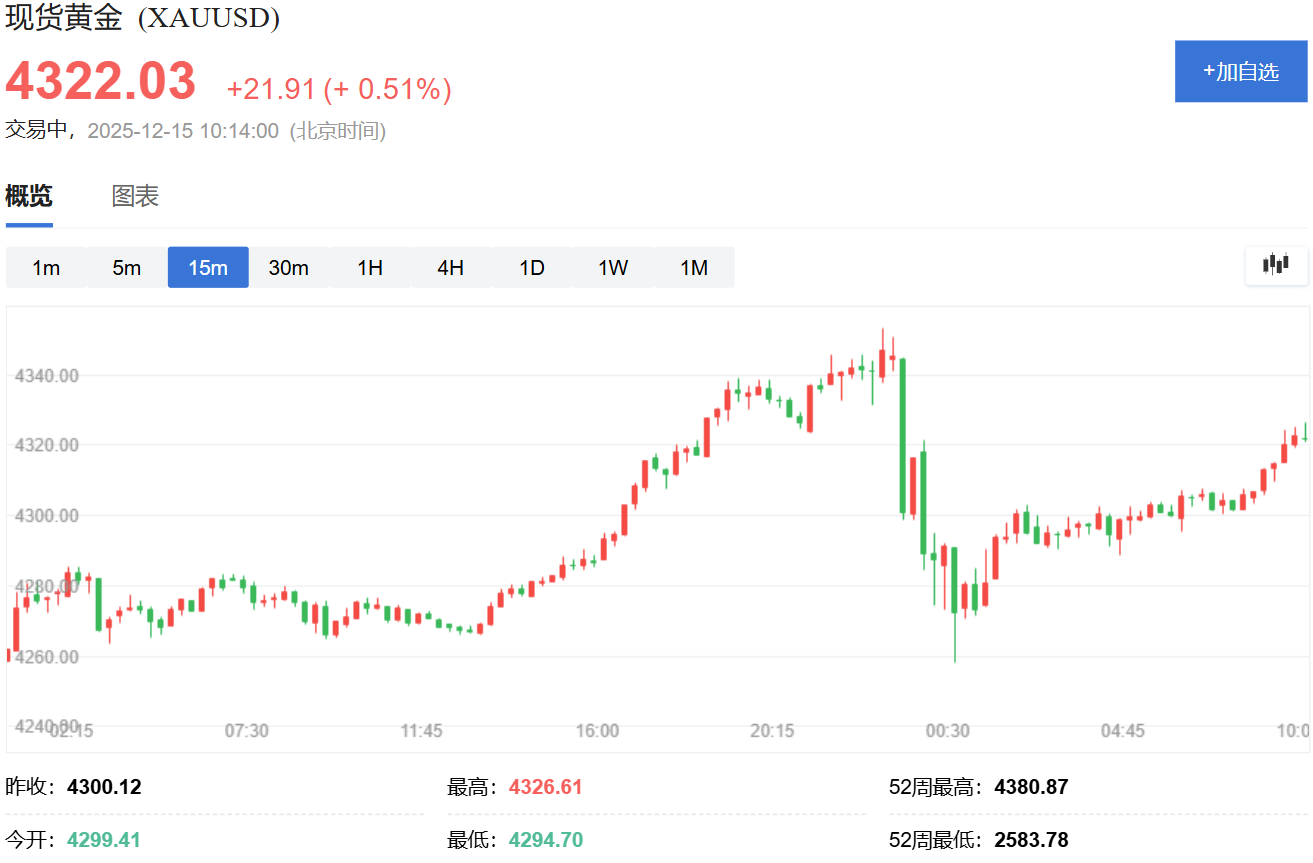This screenshot has height=863, width=1313.
Task: Select the 概览 tab
Action: pos(27,196)
